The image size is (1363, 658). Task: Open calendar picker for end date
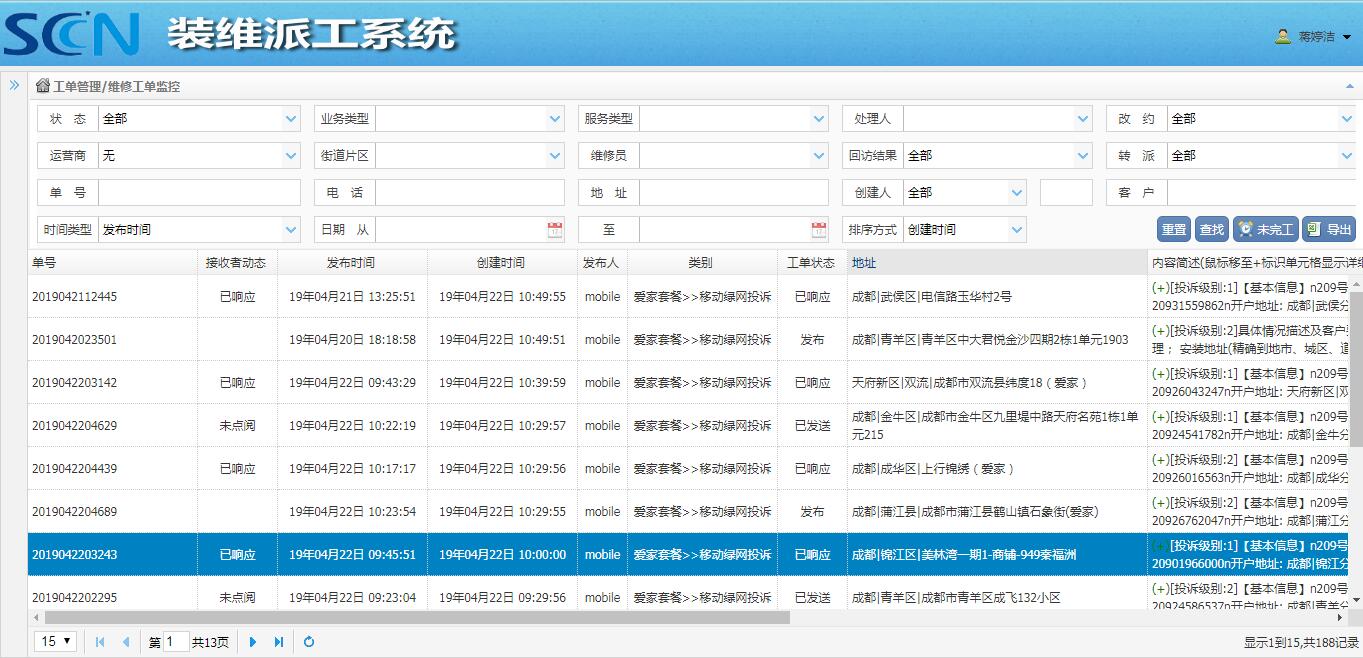pyautogui.click(x=819, y=230)
